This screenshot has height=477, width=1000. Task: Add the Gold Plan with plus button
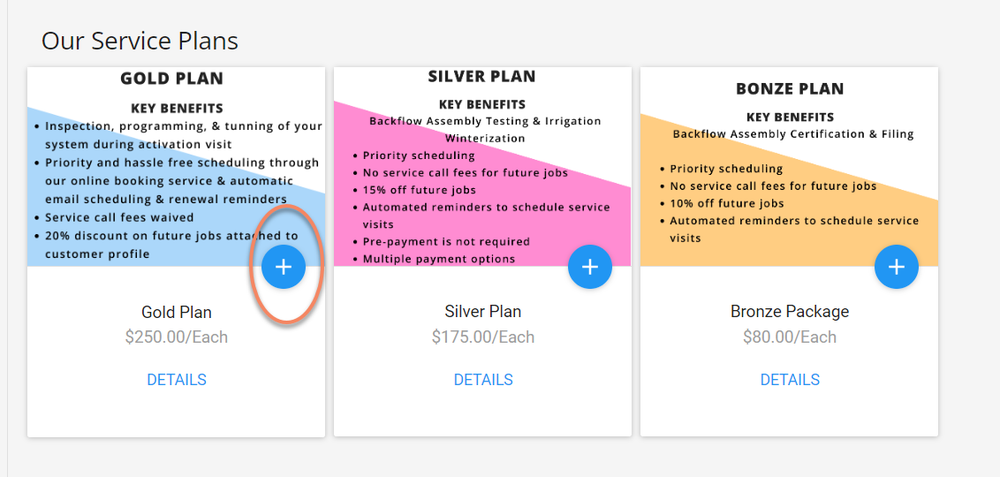click(x=283, y=267)
